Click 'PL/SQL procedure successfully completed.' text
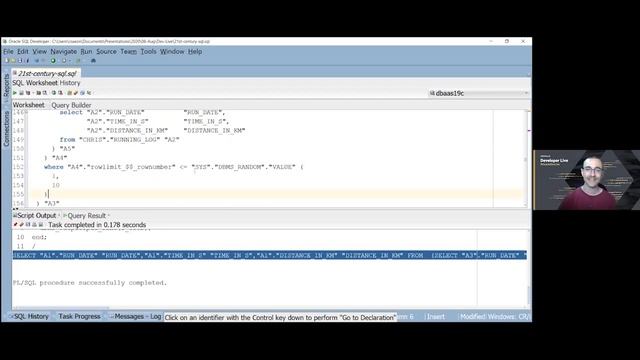This screenshot has width=640, height=360. pyautogui.click(x=90, y=282)
